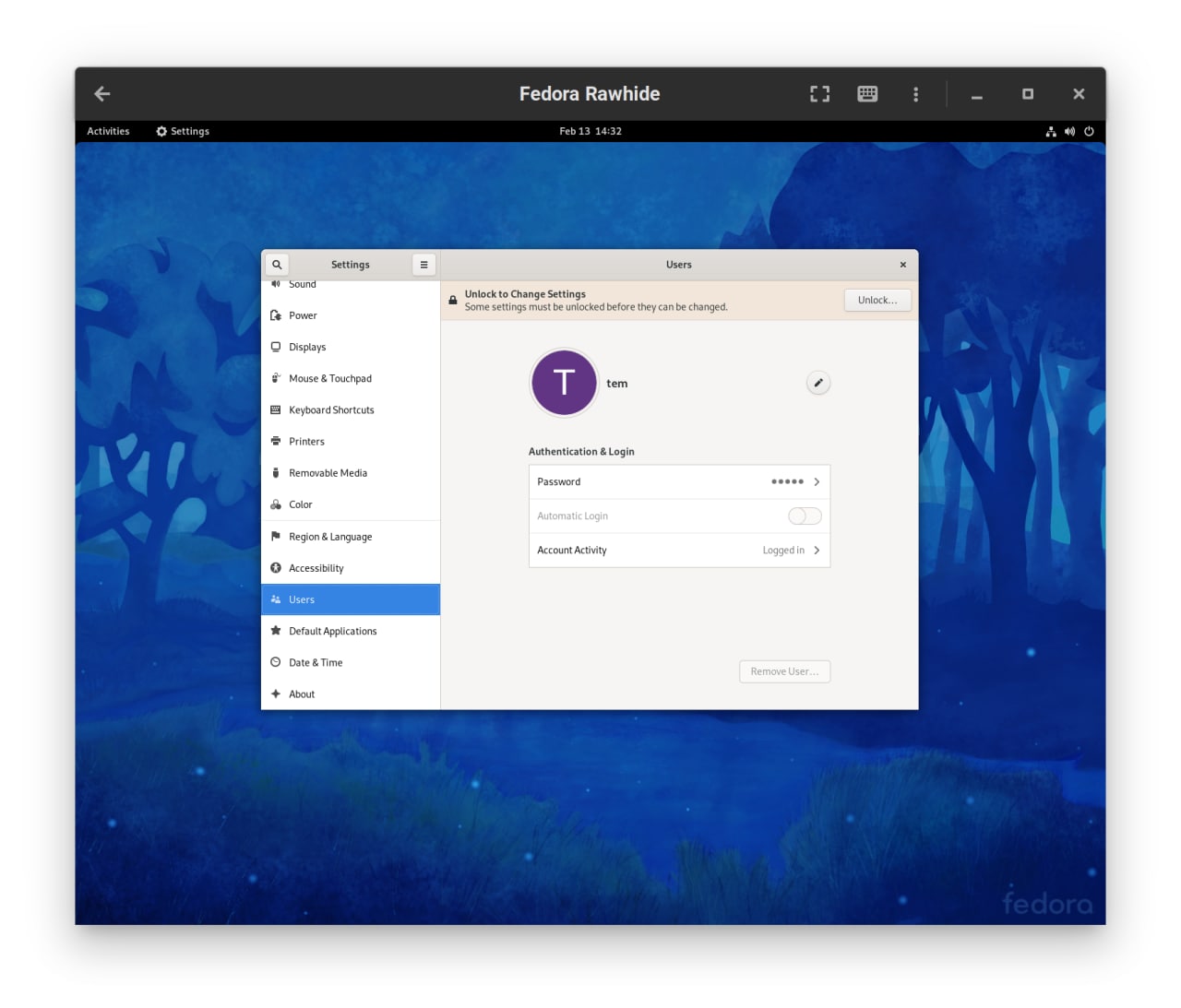This screenshot has width=1181, height=1008.
Task: Select the Color settings panel
Action: pyautogui.click(x=351, y=504)
